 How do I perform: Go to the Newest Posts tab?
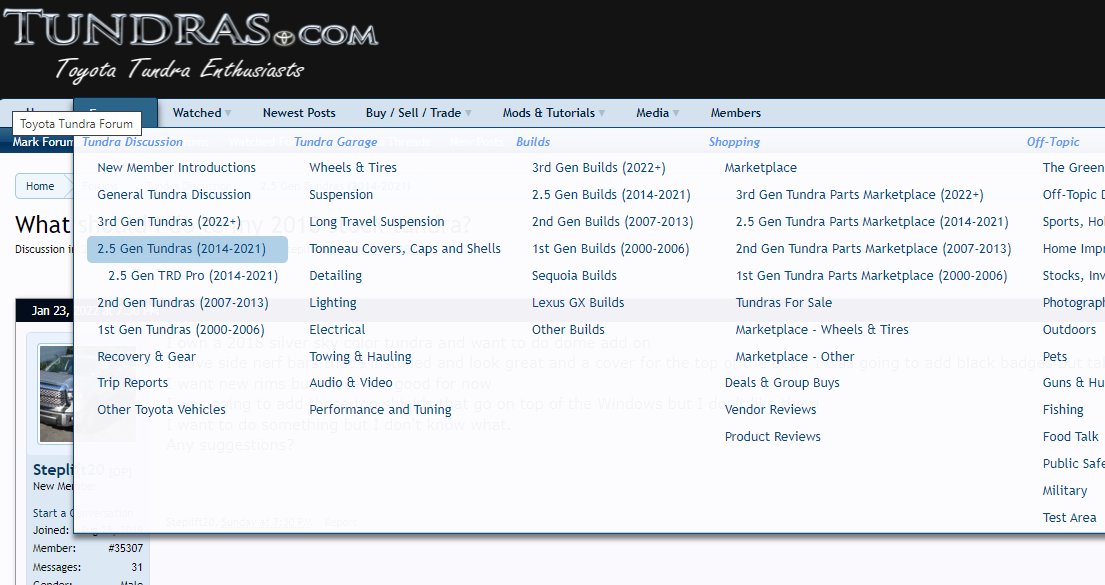(x=299, y=113)
